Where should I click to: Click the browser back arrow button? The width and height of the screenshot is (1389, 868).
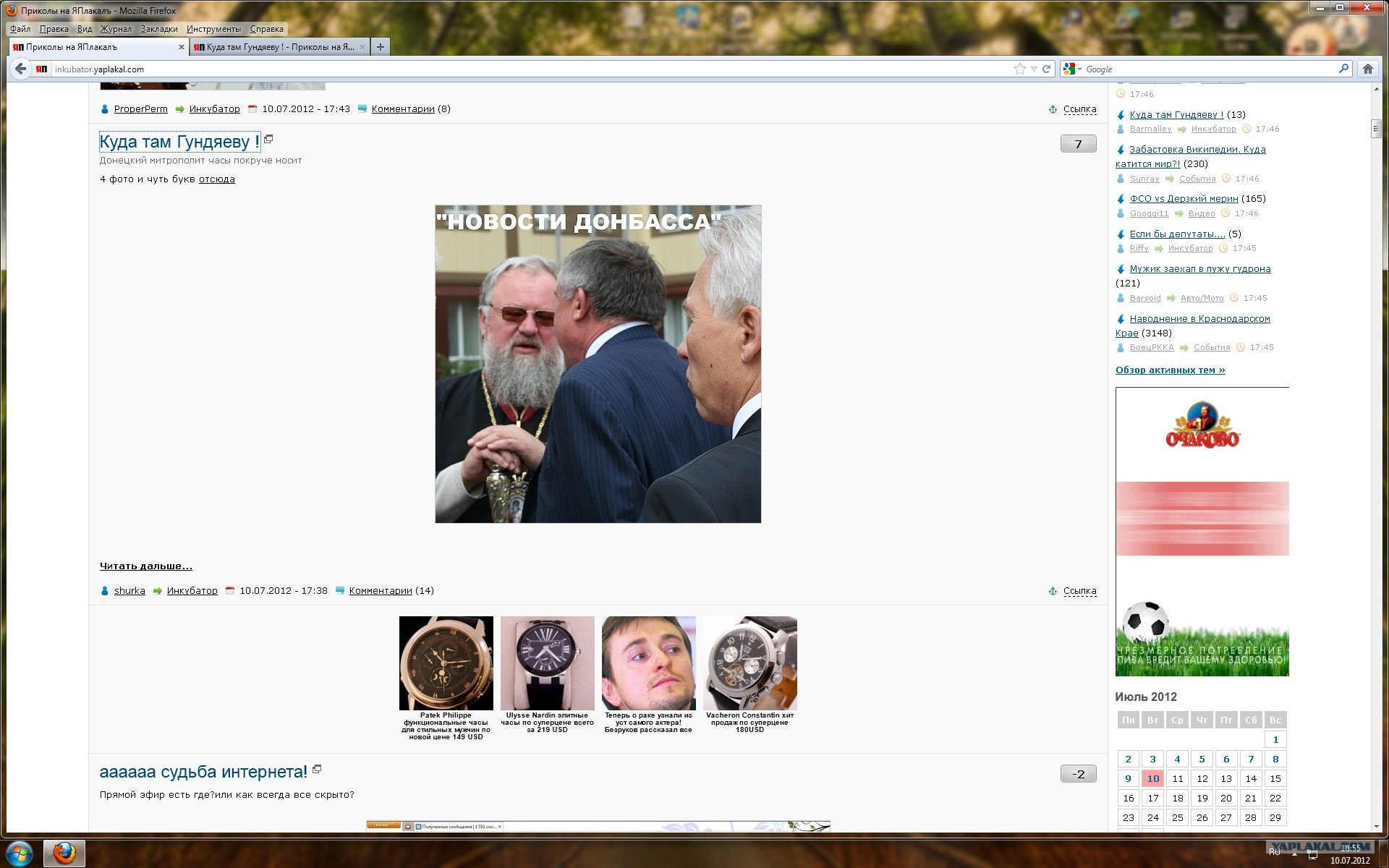point(20,69)
